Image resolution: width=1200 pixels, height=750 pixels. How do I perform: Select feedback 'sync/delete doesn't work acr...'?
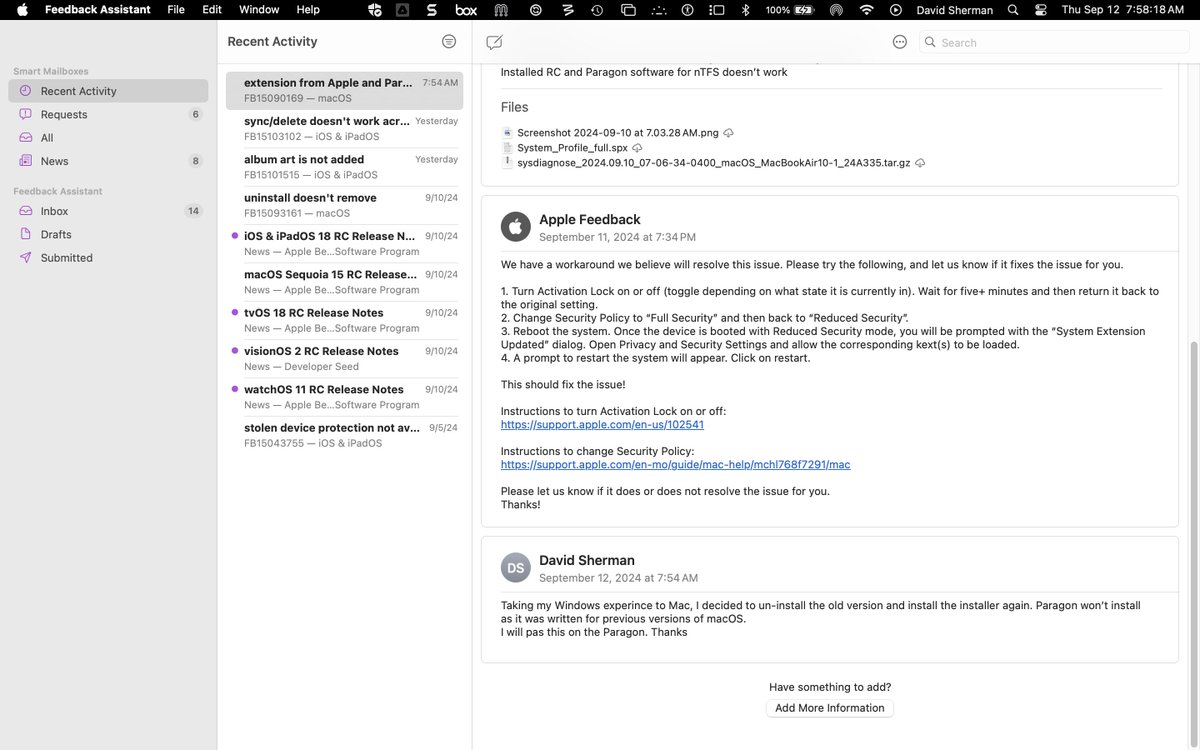coord(345,128)
